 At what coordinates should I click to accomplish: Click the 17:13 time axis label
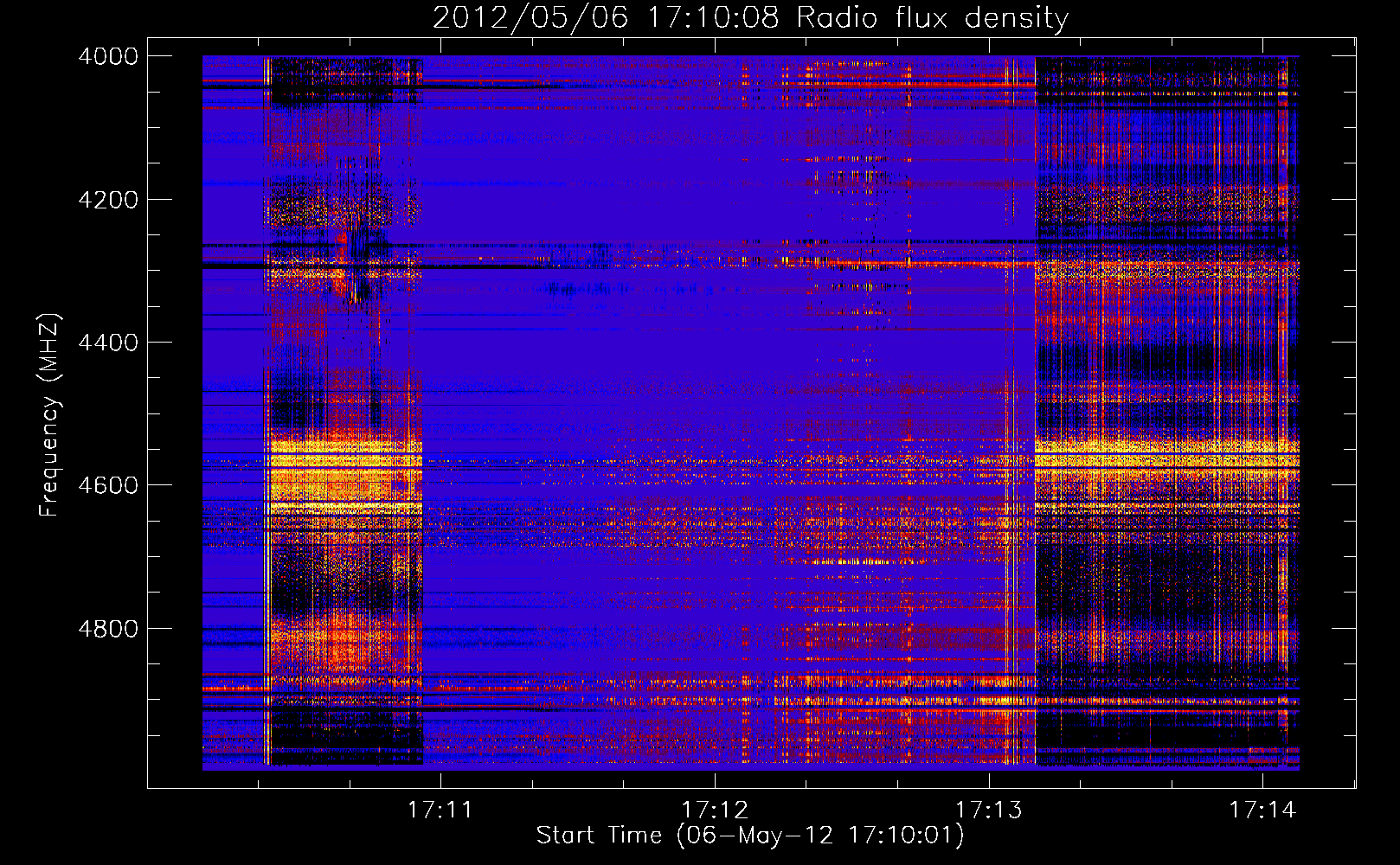988,810
